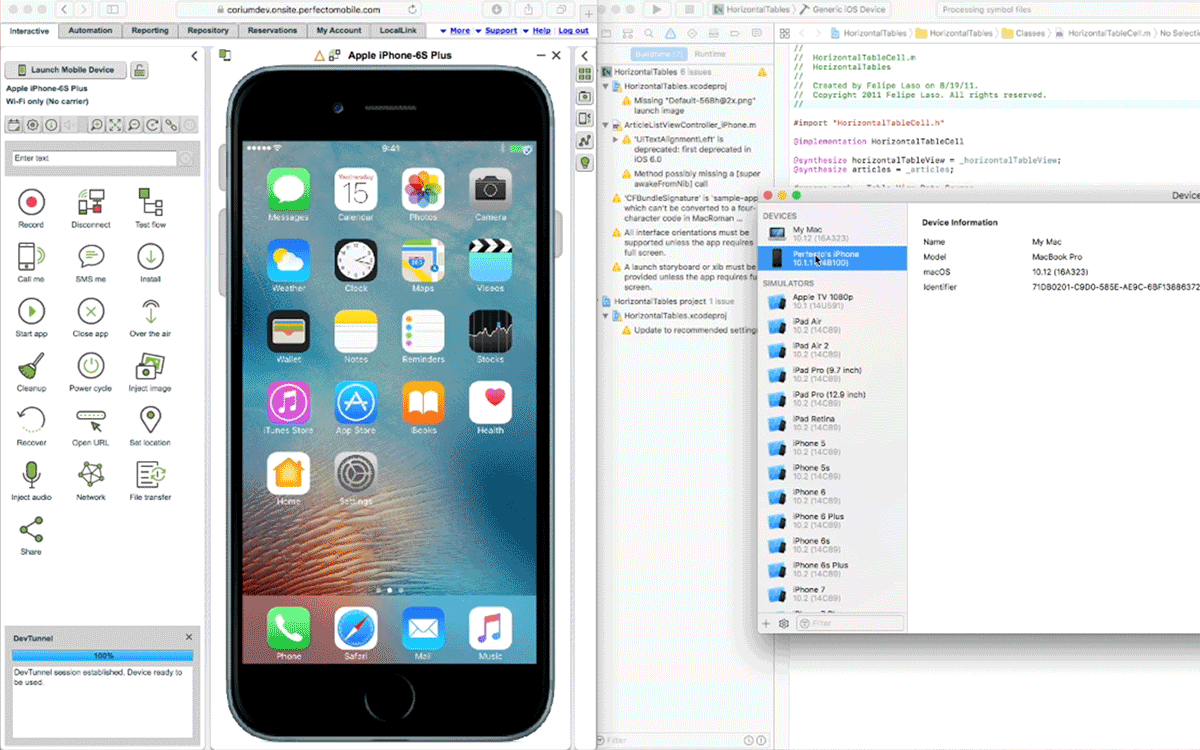Click the Launch Mobile Device button
This screenshot has height=750, width=1200.
click(66, 70)
